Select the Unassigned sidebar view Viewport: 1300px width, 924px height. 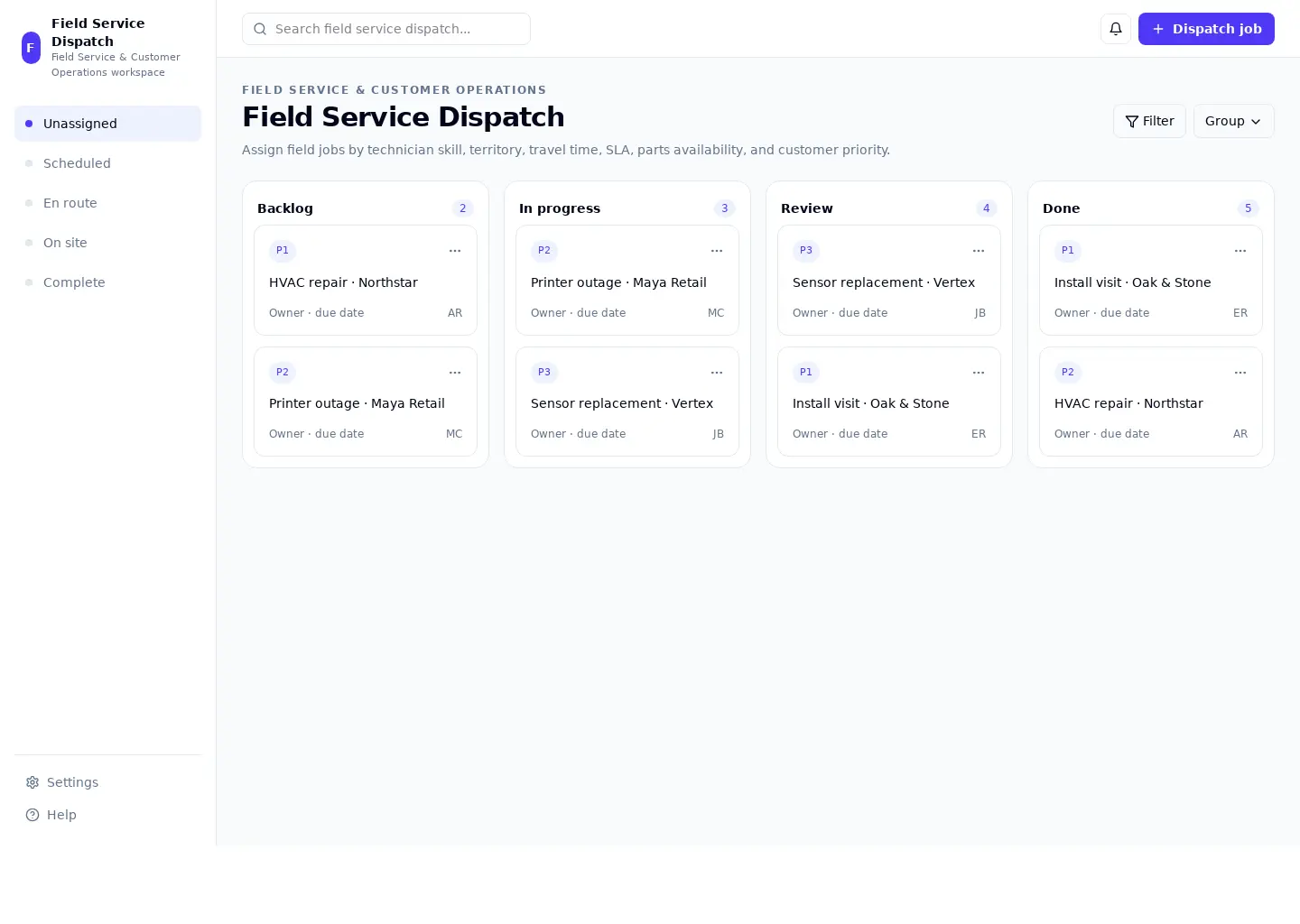click(x=107, y=124)
